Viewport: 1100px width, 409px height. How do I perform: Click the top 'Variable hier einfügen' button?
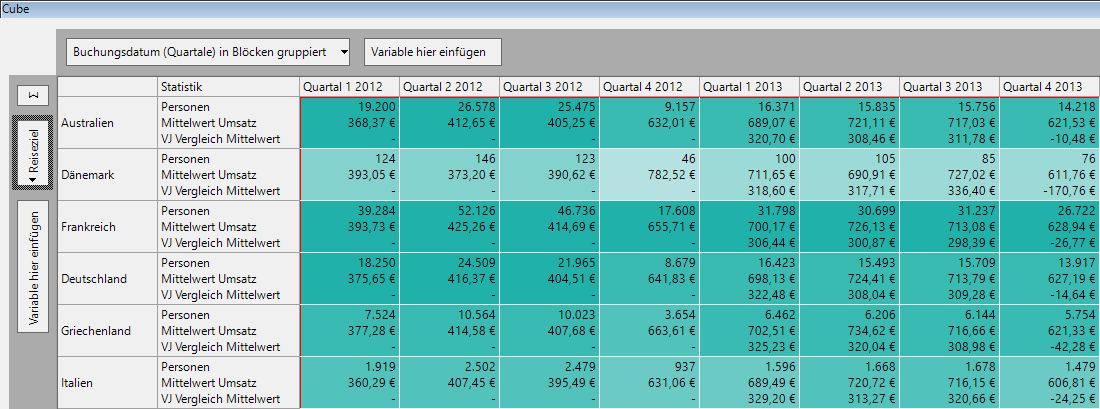[431, 51]
